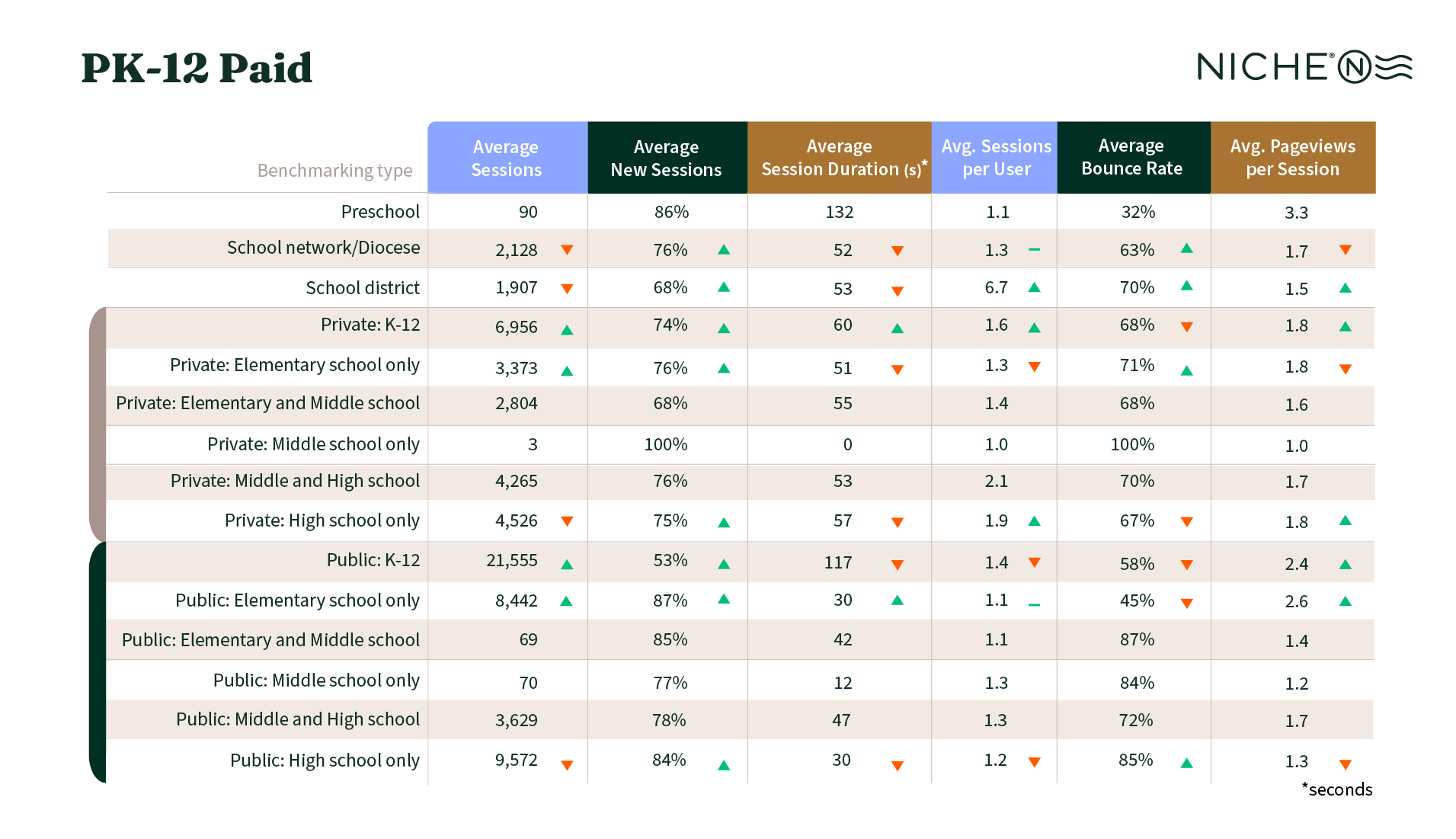
Task: Click the up arrow next to Public: Elementary school only 2.6
Action: (1346, 601)
